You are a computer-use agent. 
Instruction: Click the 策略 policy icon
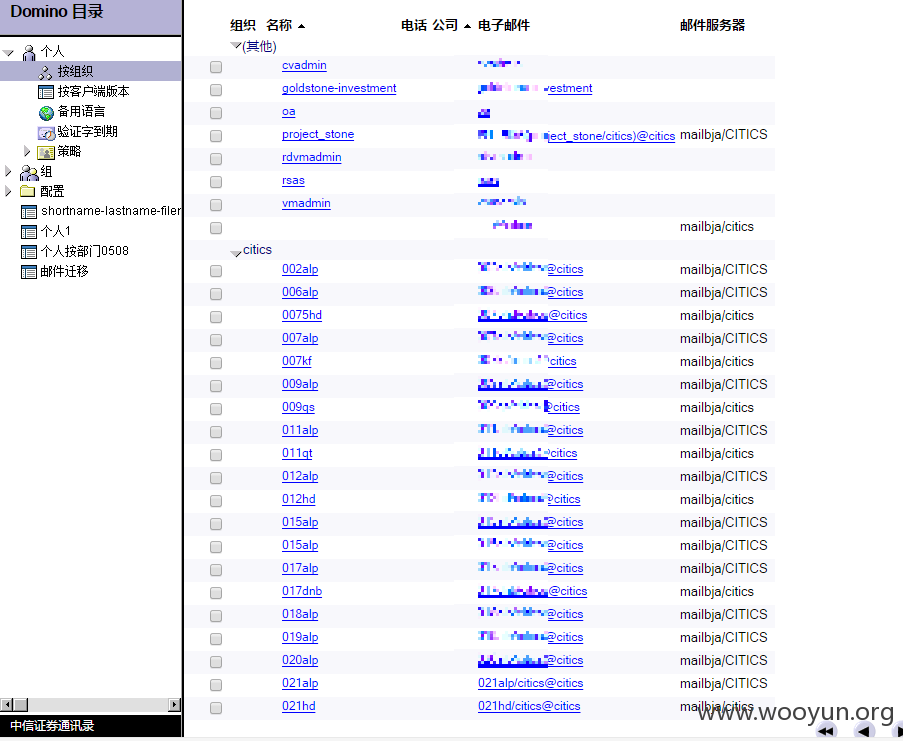point(46,153)
